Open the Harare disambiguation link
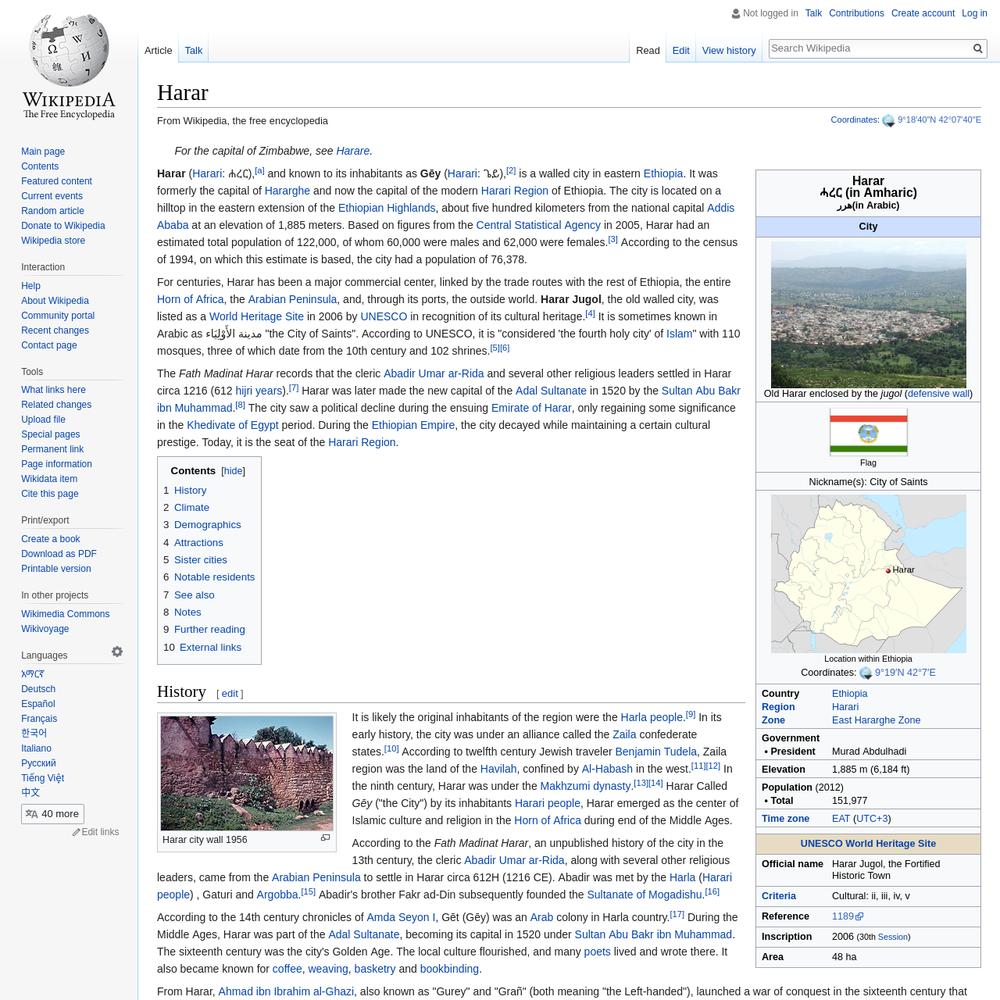 pos(353,151)
